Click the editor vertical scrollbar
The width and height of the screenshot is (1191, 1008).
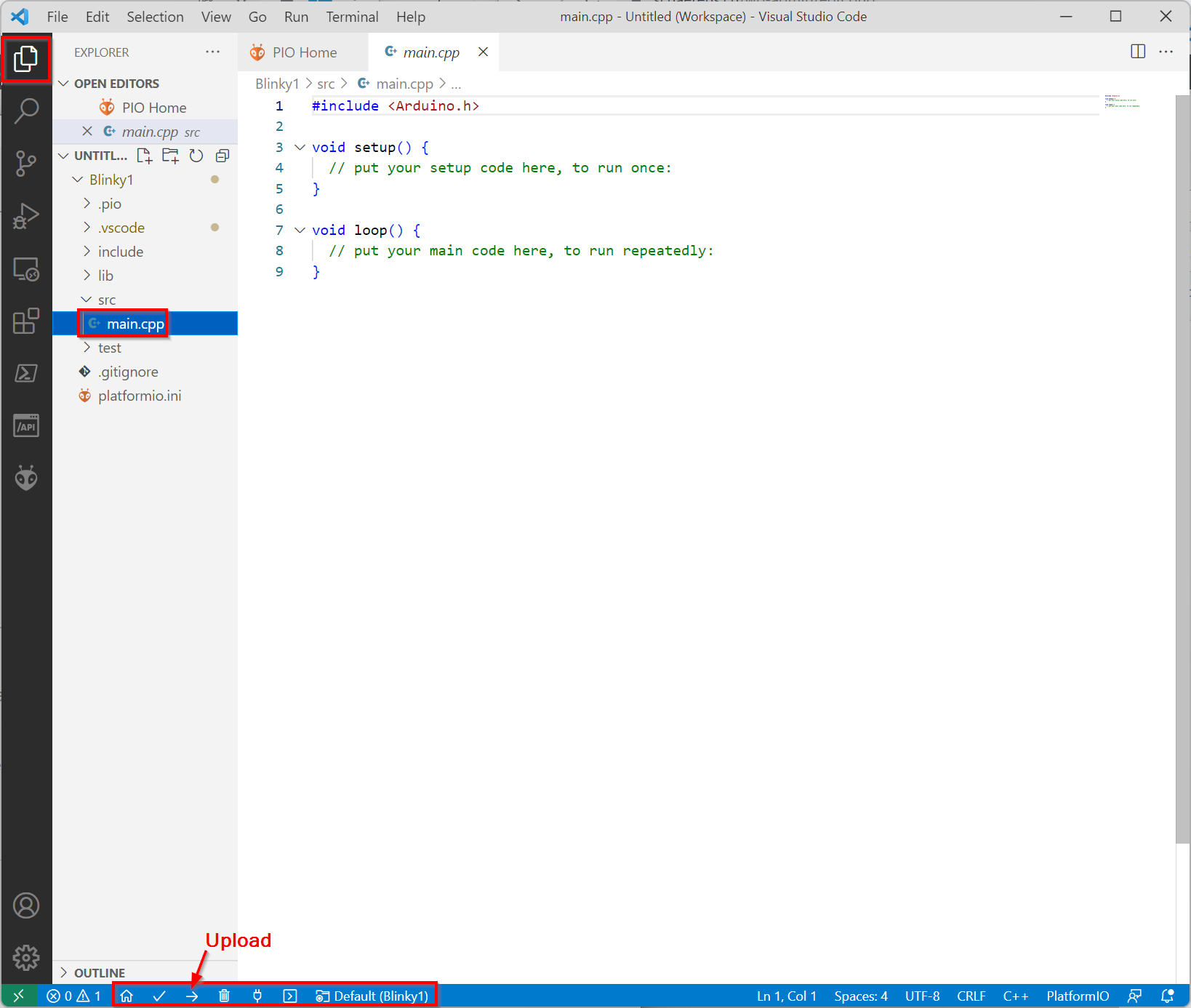point(1182,469)
